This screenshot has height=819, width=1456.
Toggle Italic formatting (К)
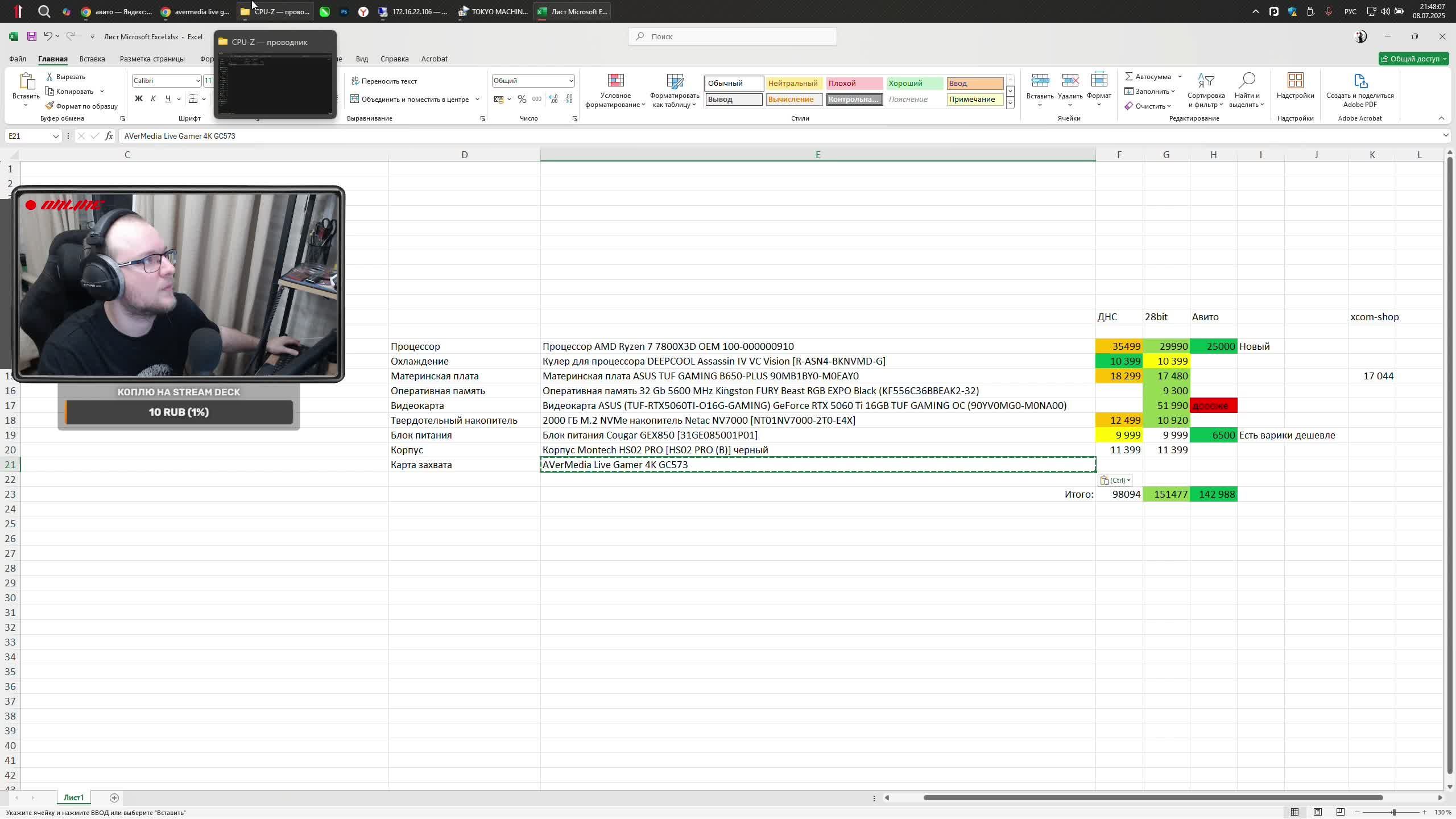[x=153, y=99]
